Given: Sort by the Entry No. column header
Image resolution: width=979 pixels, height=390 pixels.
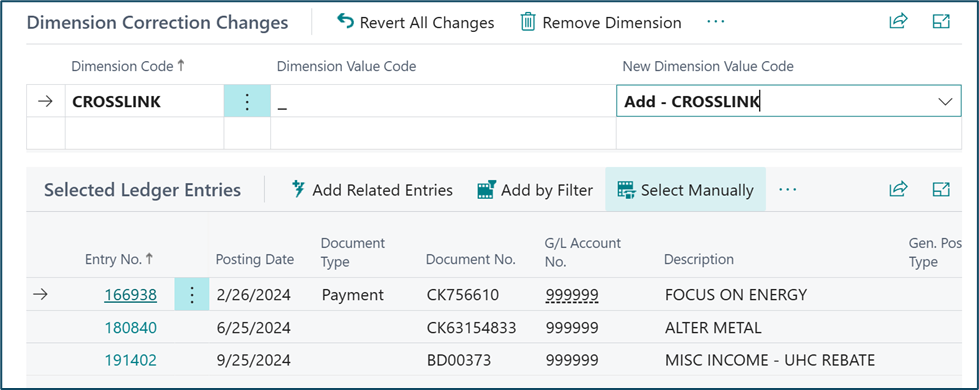Looking at the screenshot, I should pyautogui.click(x=119, y=259).
